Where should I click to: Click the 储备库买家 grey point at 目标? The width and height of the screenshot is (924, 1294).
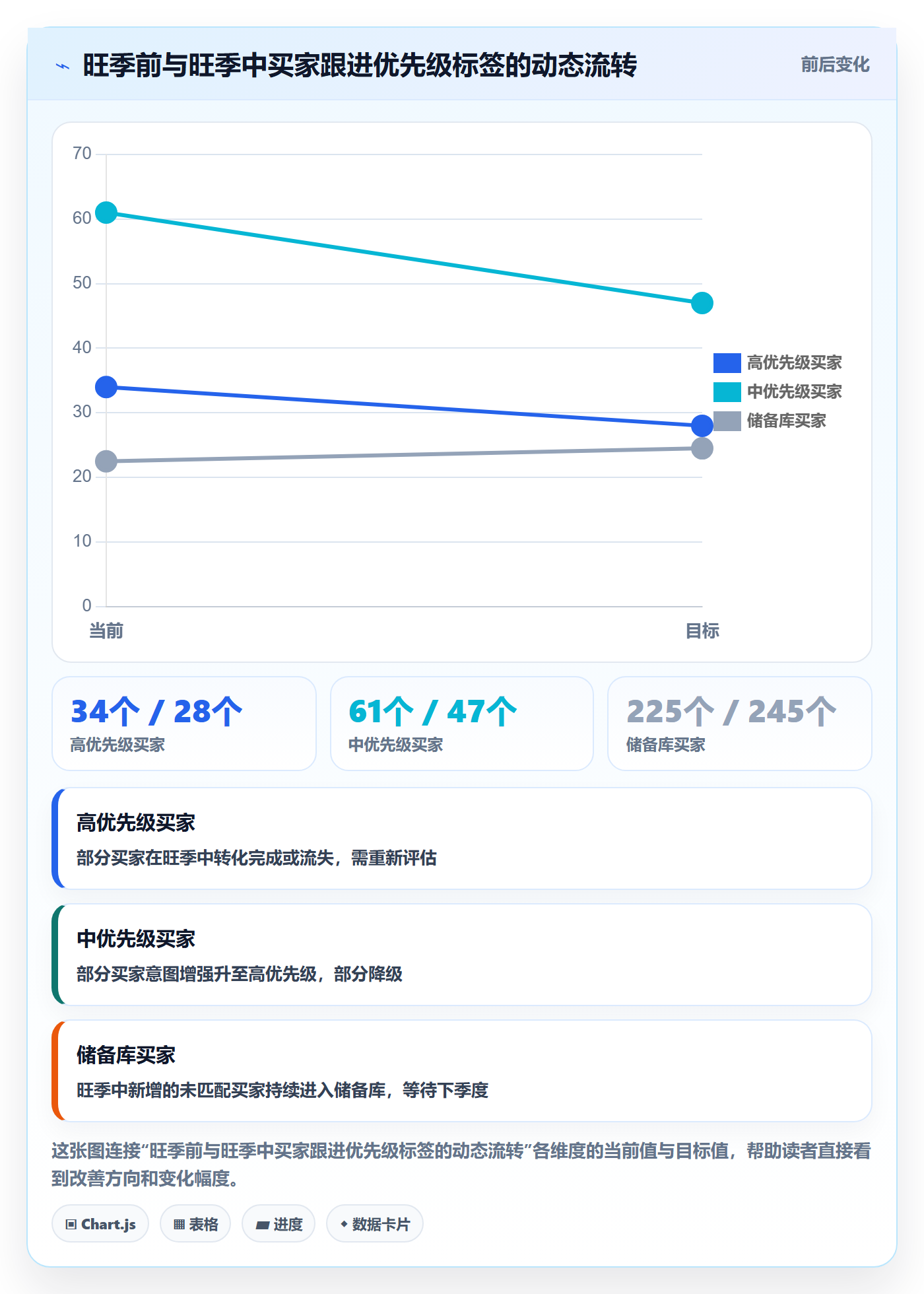coord(702,449)
